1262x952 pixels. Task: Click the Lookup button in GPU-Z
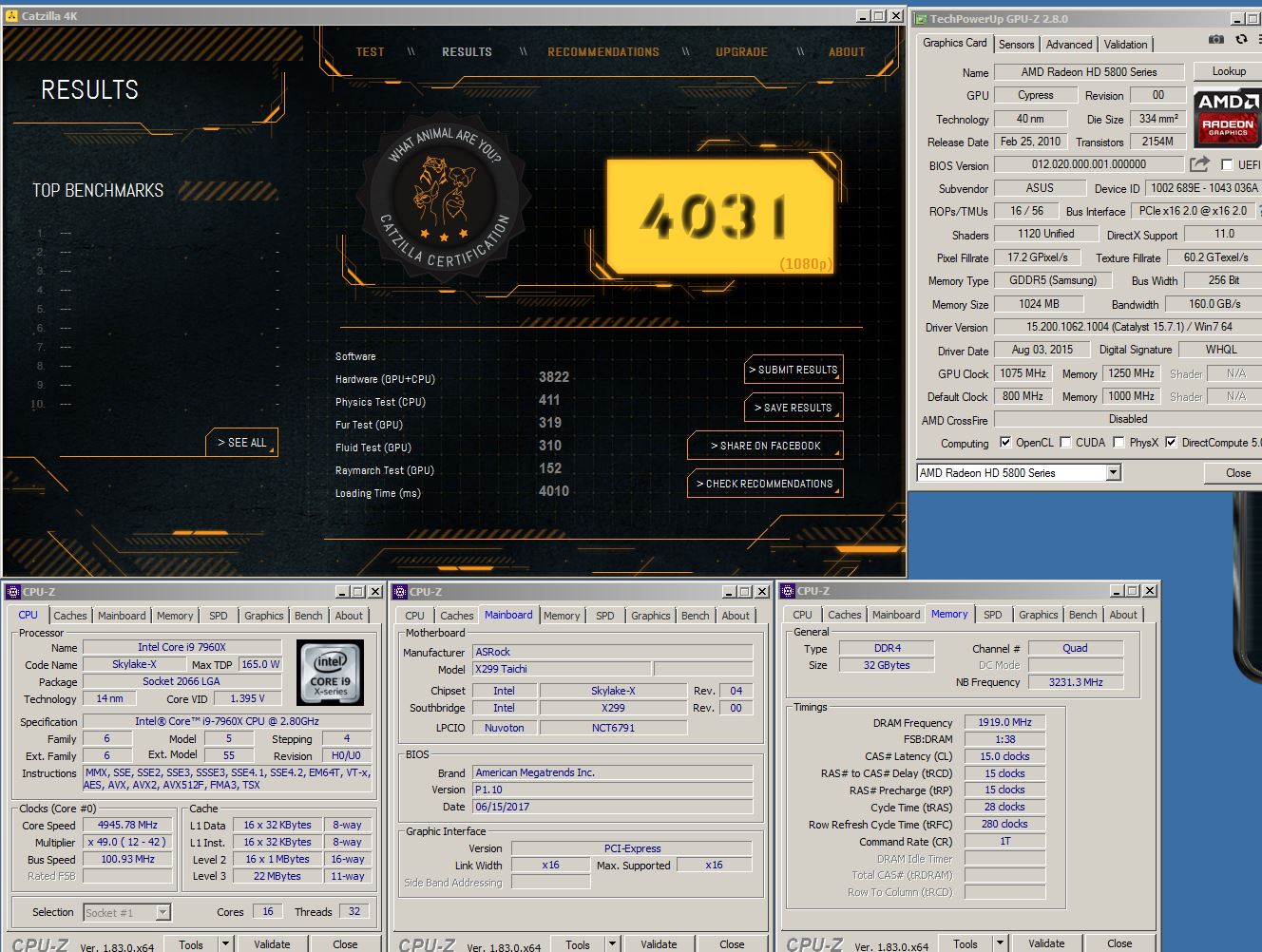tap(1228, 71)
